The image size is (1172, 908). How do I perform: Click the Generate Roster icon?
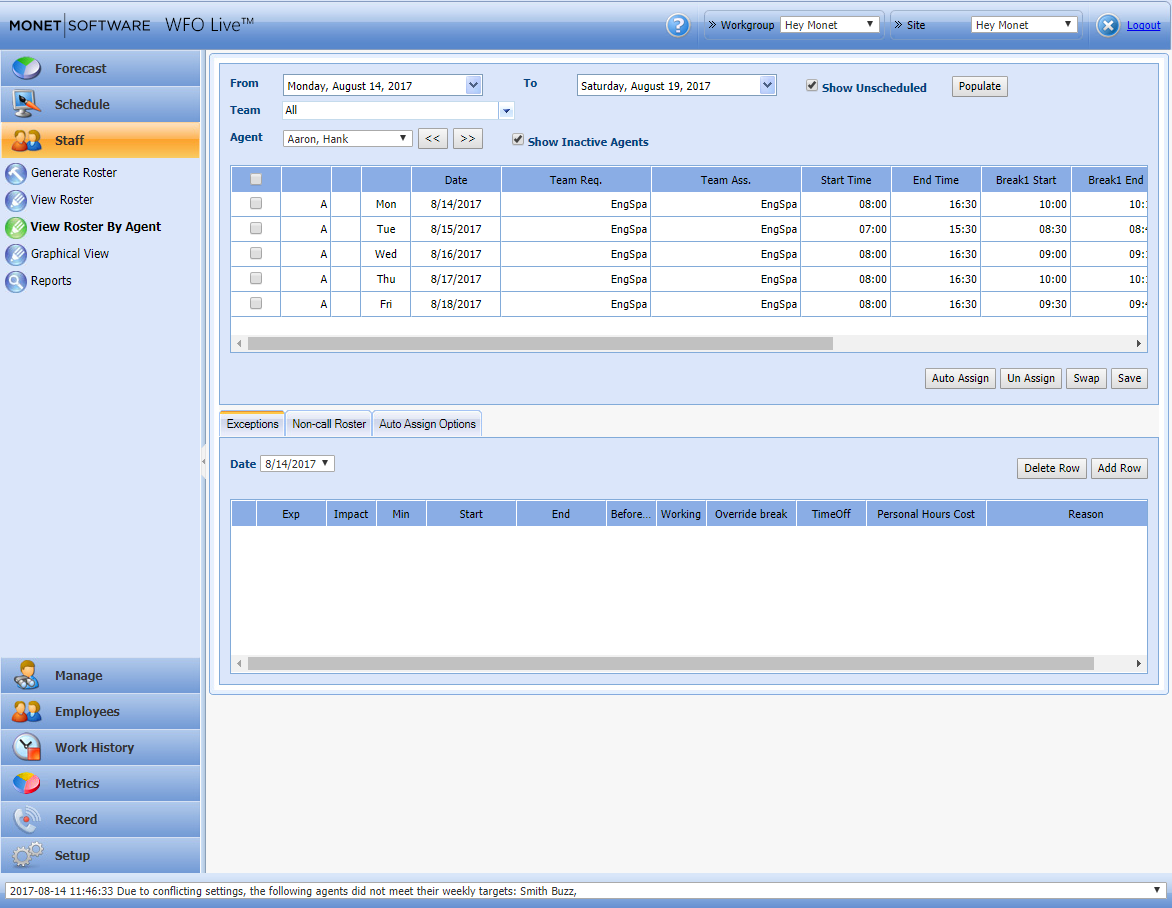click(x=16, y=173)
